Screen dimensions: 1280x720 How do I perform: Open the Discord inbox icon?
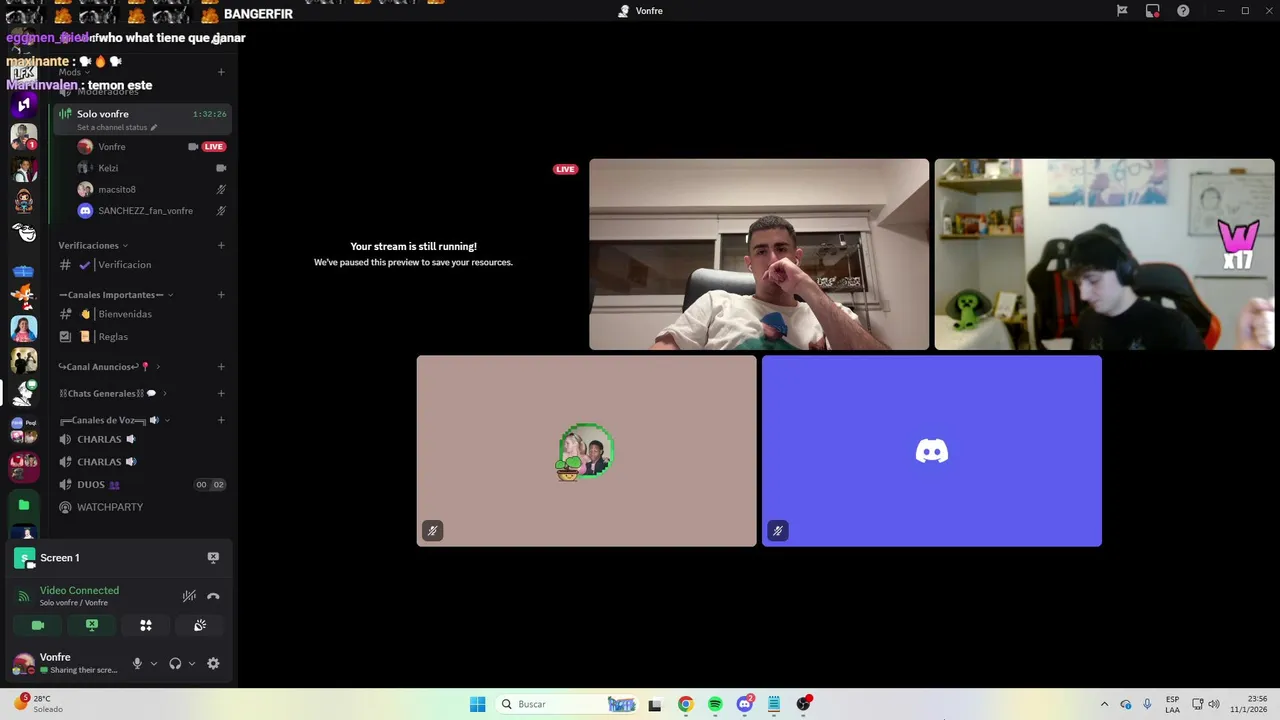(1153, 11)
